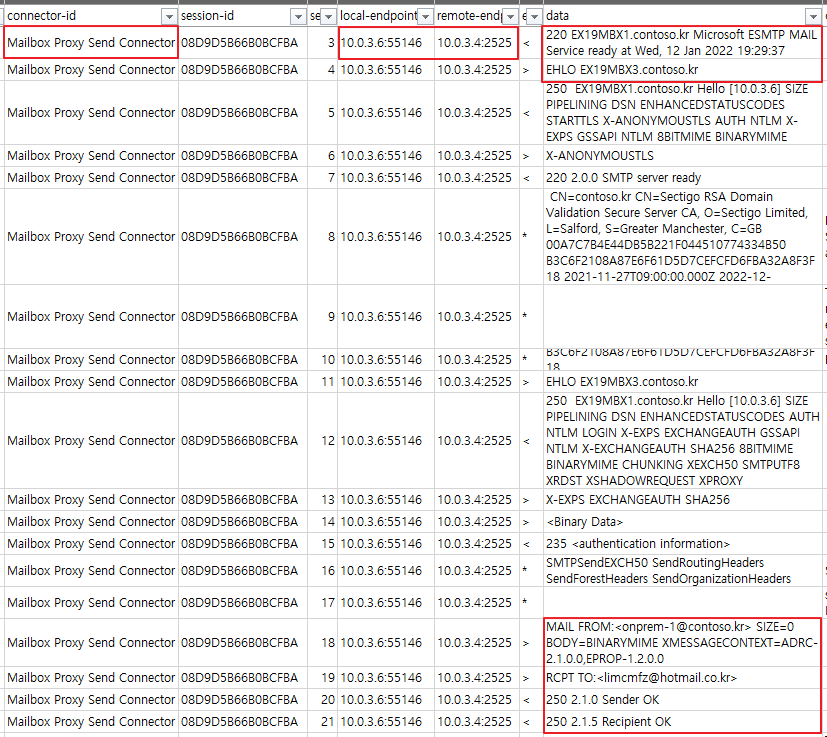This screenshot has width=827, height=737.
Task: Select sequence number 17 cell
Action: (x=322, y=602)
